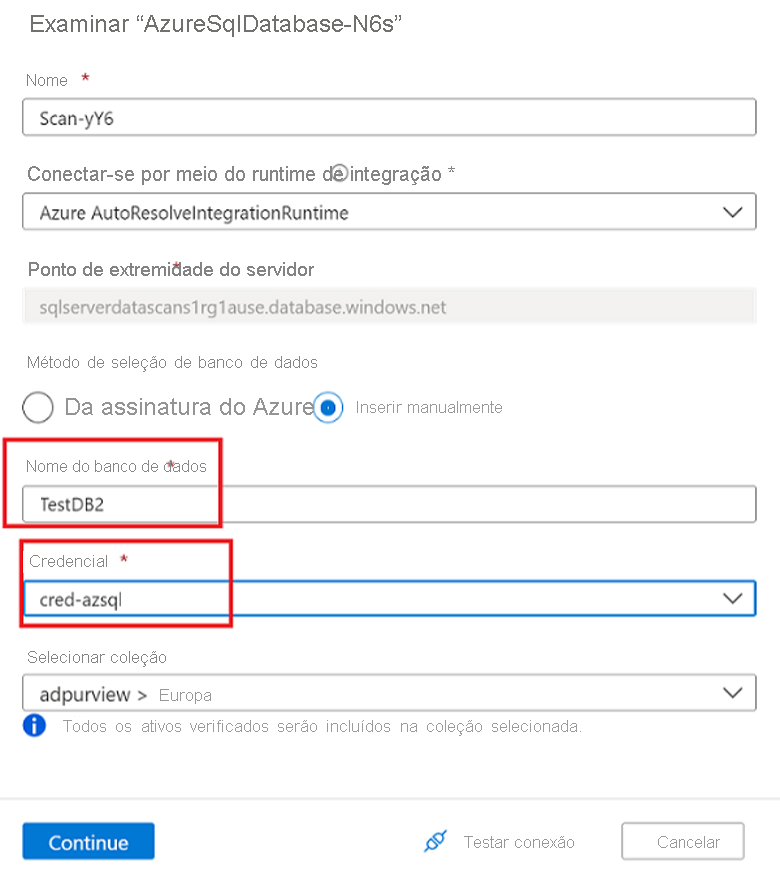Click the integration runtime dropdown chevron
Viewport: 780px width, 873px height.
(735, 211)
